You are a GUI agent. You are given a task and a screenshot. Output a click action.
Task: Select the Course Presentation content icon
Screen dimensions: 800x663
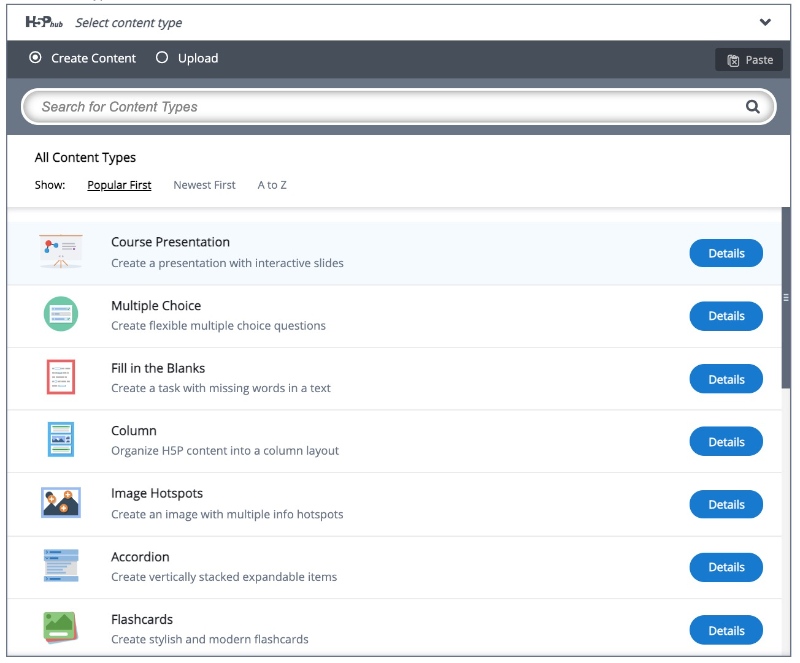pyautogui.click(x=59, y=252)
